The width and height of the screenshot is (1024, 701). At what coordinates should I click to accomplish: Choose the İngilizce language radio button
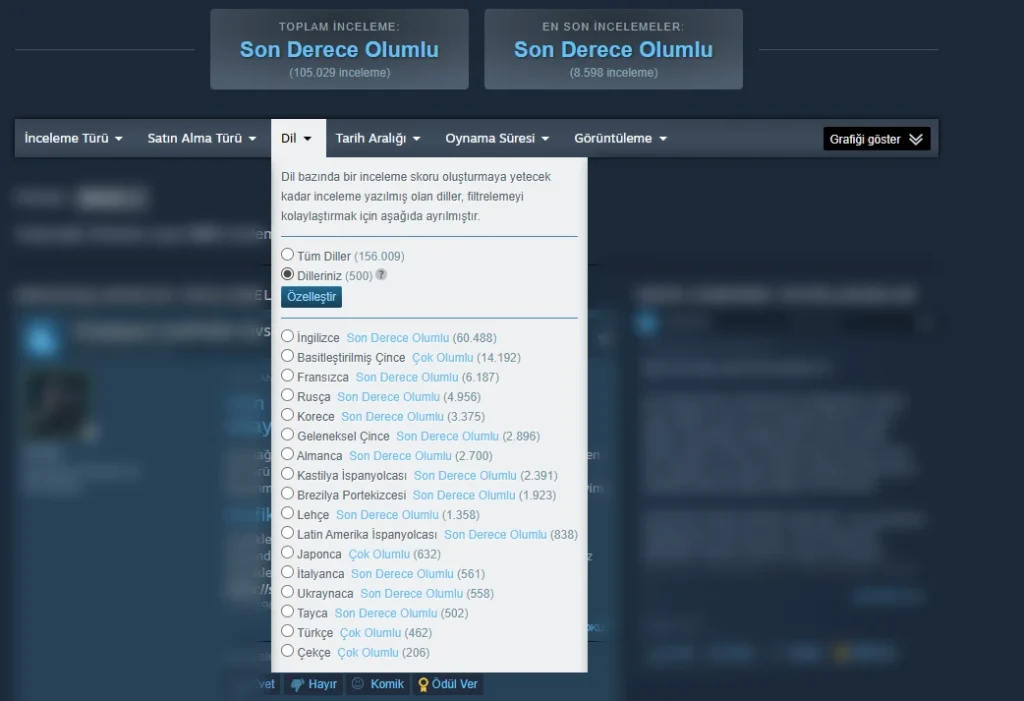click(x=287, y=336)
